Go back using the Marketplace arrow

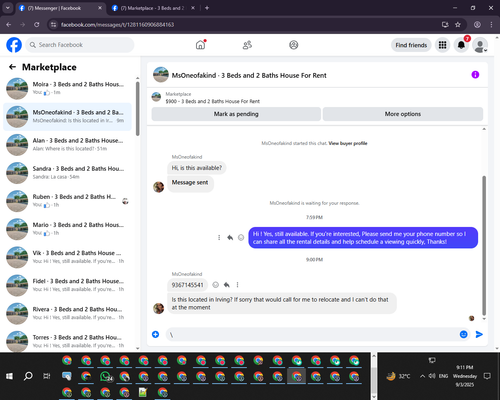point(12,67)
